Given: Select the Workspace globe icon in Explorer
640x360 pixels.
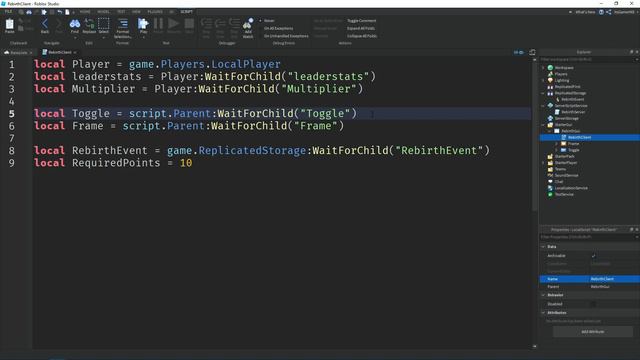Looking at the screenshot, I should pos(550,68).
